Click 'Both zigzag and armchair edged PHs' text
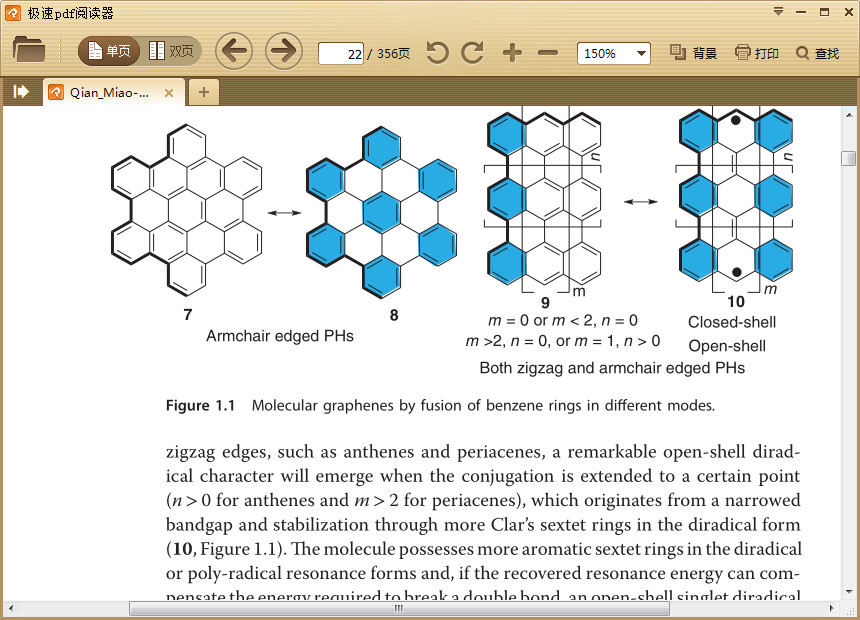 tap(612, 368)
